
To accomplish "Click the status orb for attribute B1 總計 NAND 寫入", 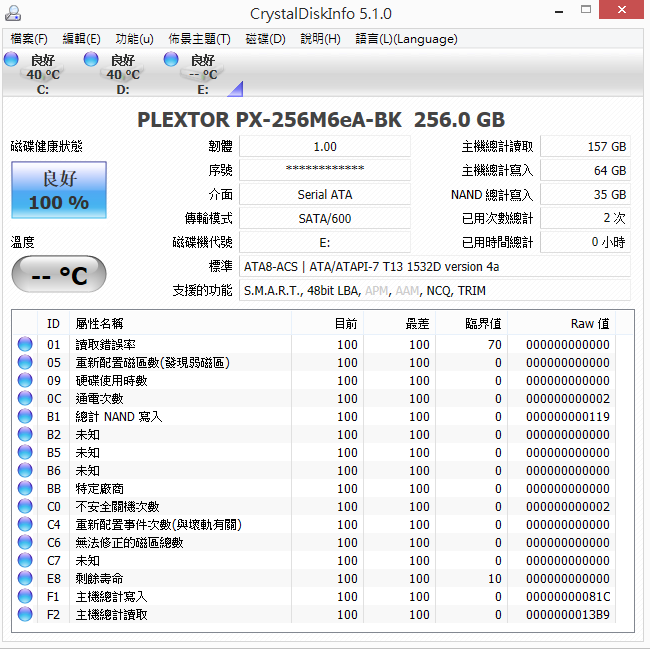I will click(24, 417).
